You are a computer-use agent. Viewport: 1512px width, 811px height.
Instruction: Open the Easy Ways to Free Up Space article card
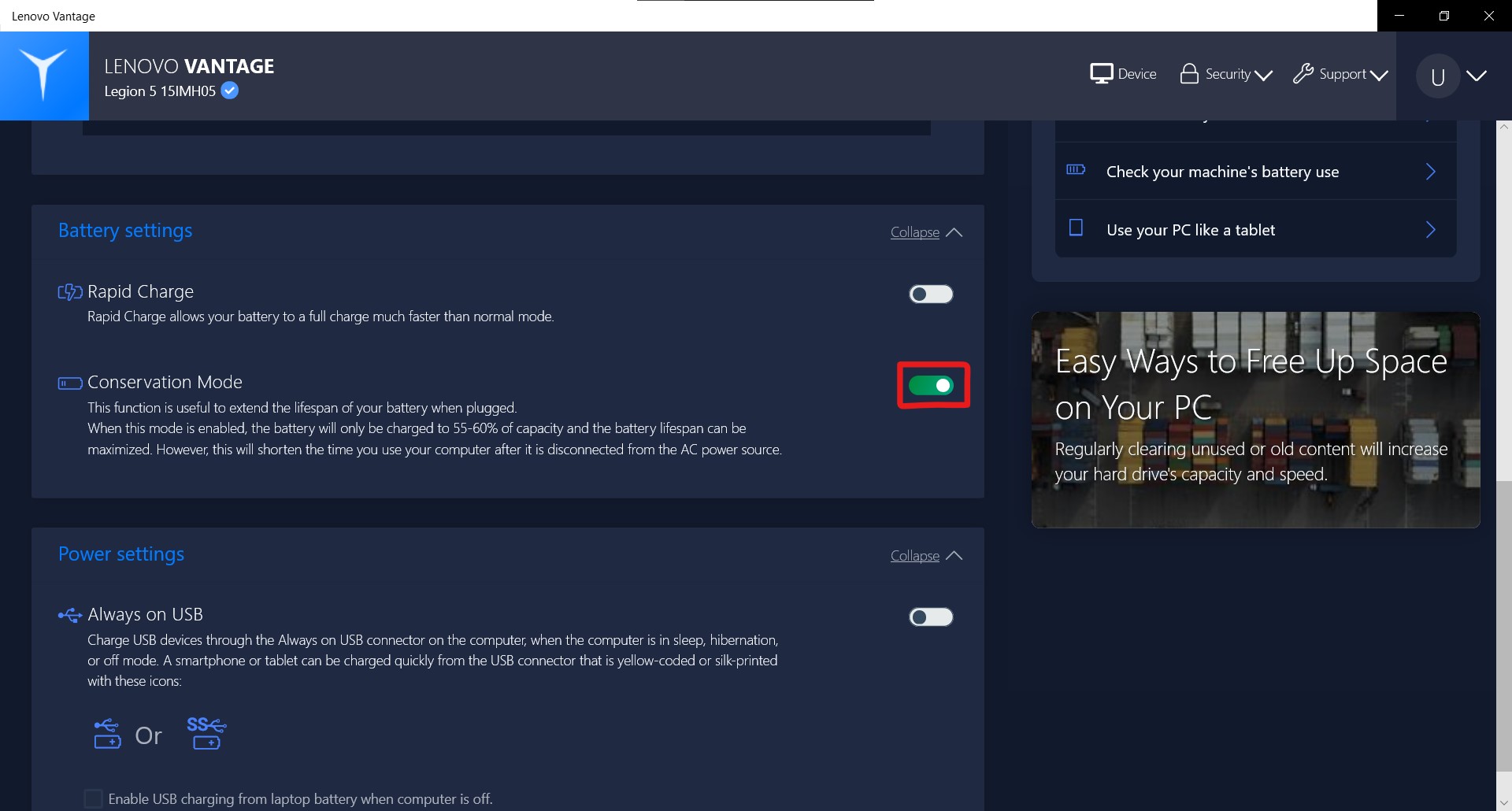(1255, 420)
